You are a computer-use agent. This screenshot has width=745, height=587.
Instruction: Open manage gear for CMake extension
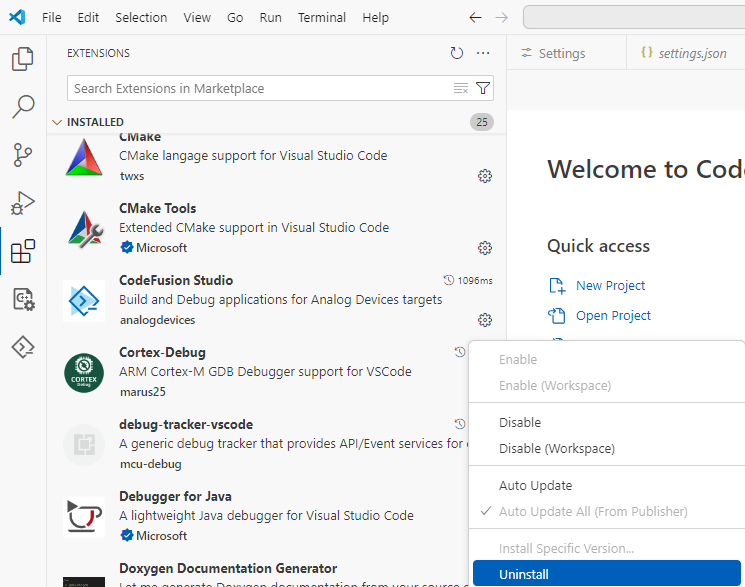click(x=485, y=176)
